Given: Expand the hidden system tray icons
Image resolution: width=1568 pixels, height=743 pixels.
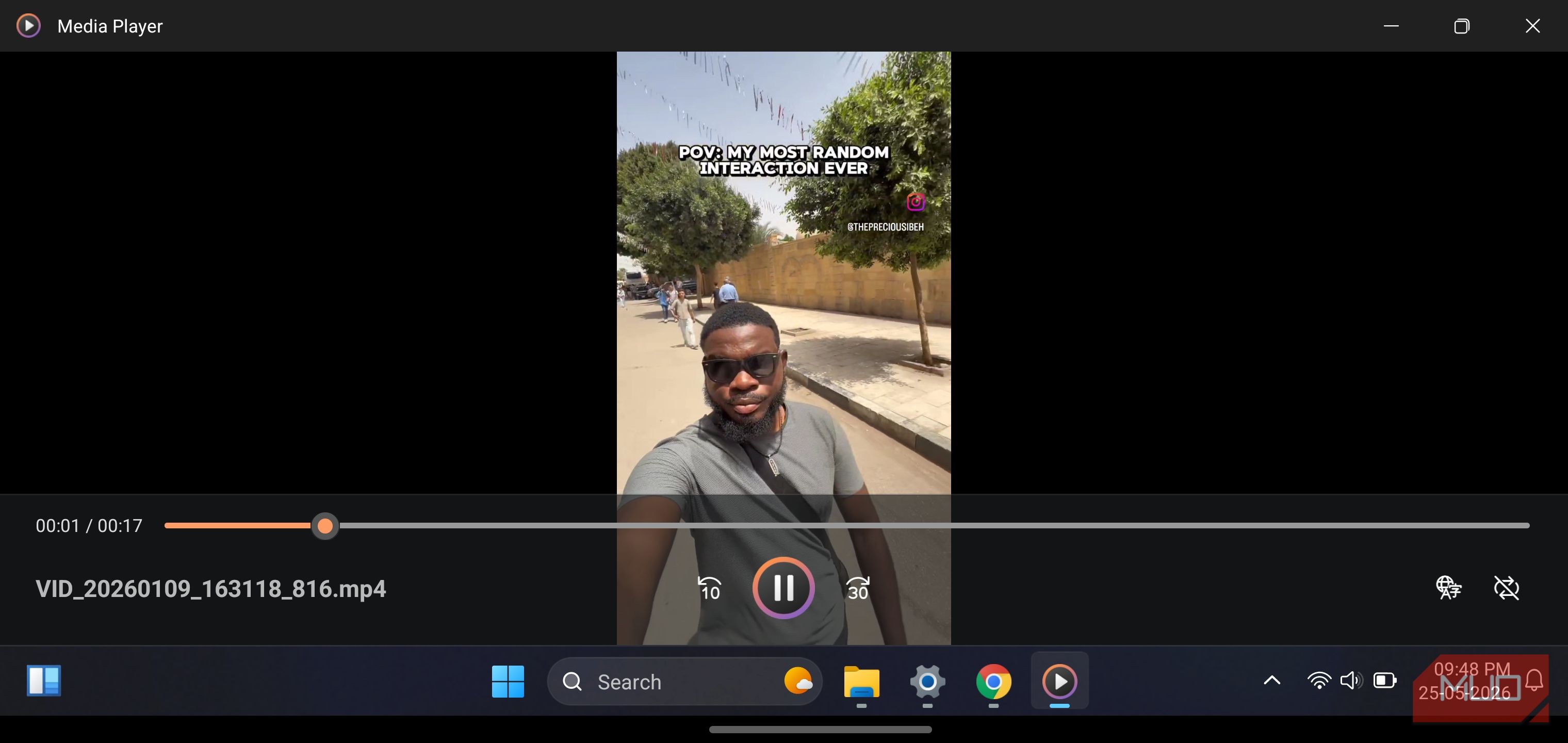Looking at the screenshot, I should point(1271,680).
